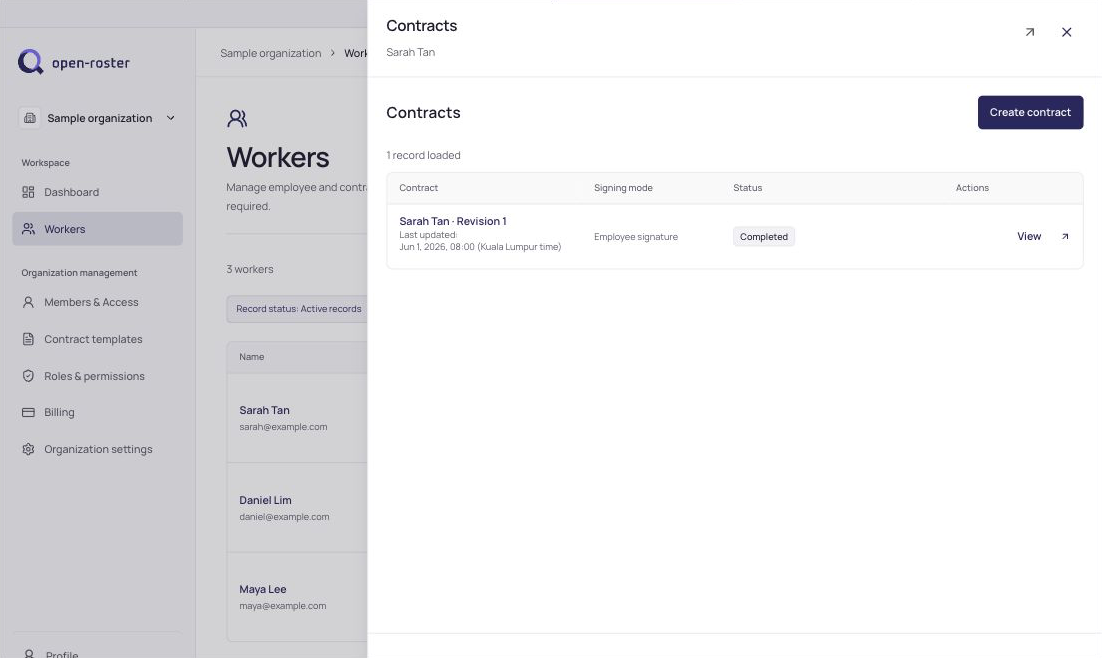Click the 1 record loaded text
Image resolution: width=1102 pixels, height=658 pixels.
tap(423, 155)
